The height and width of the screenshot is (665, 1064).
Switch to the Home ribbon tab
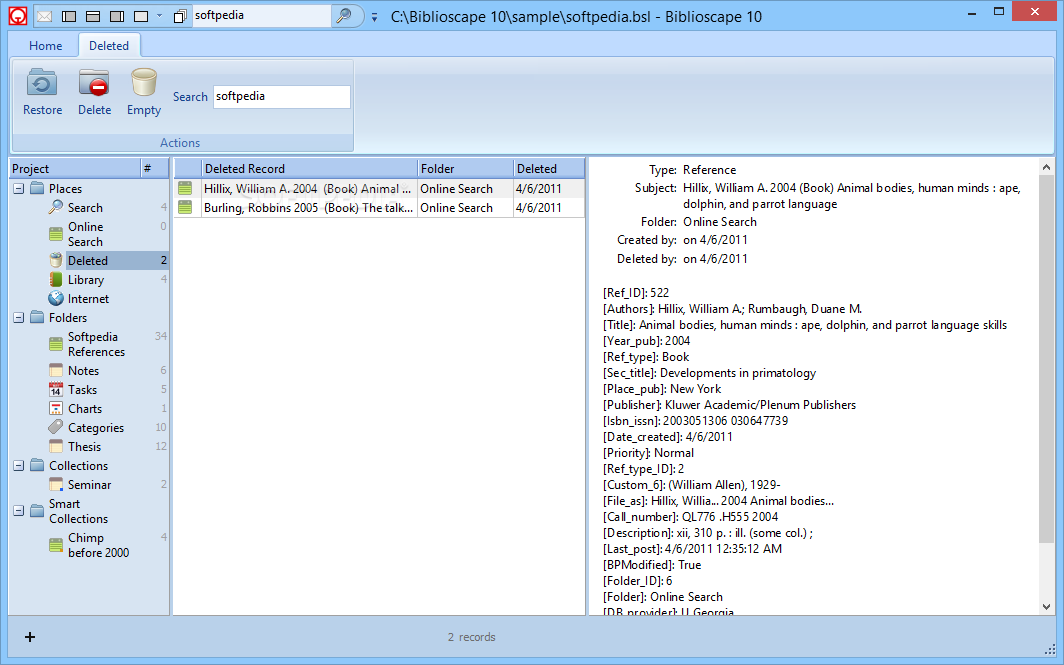point(45,45)
